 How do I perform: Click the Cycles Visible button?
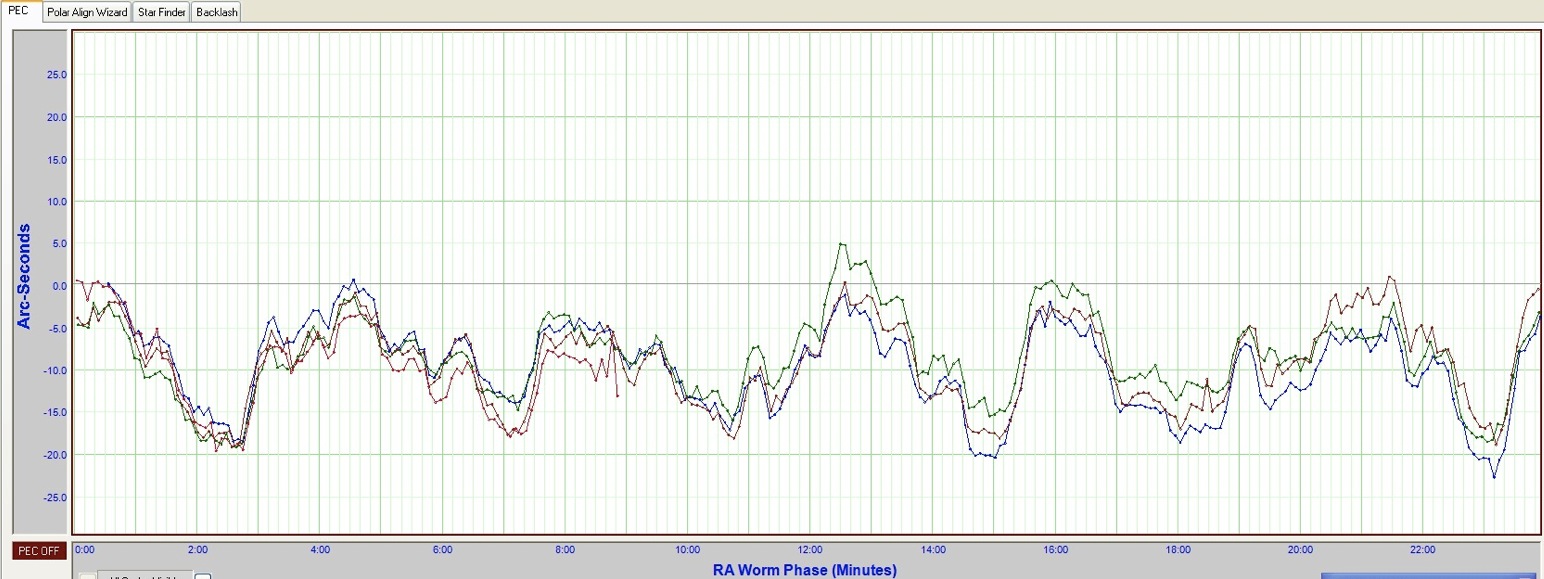(146, 576)
